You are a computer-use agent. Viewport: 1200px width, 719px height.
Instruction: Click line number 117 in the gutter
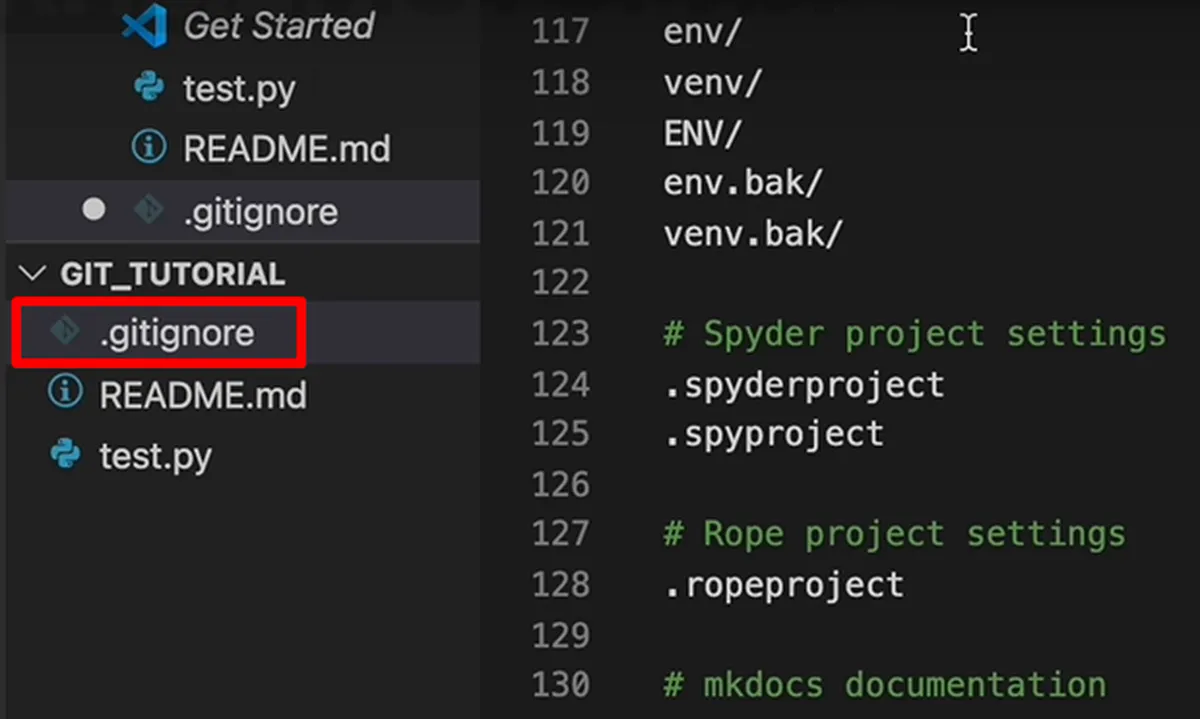pos(560,31)
